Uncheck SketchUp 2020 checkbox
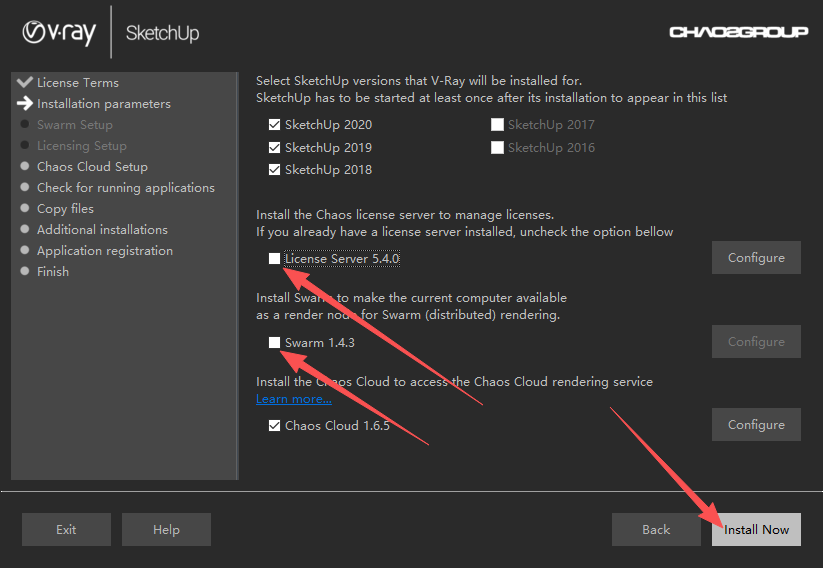Screen dimensions: 823x568 275,124
